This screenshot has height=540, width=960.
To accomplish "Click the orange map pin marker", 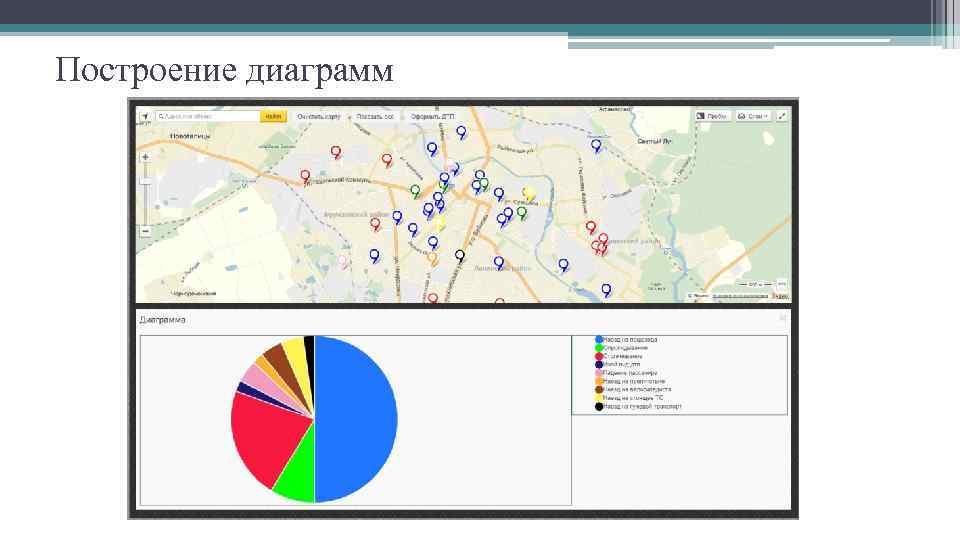I will coord(432,259).
